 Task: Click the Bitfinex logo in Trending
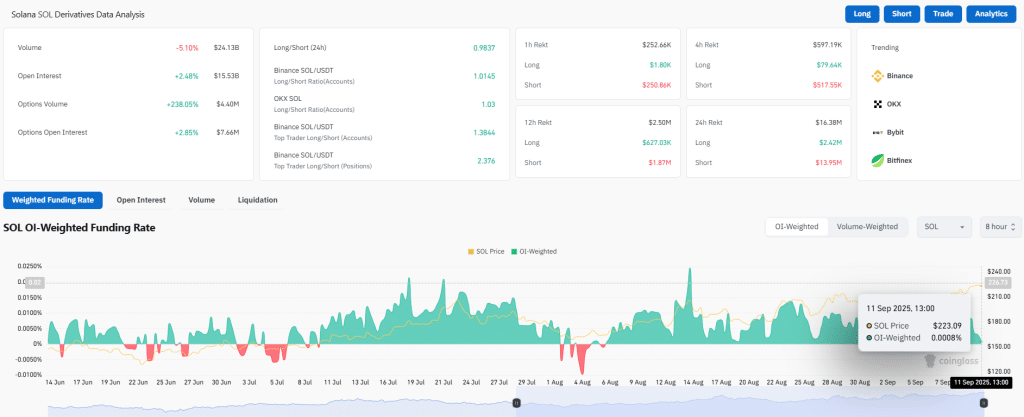click(x=877, y=160)
